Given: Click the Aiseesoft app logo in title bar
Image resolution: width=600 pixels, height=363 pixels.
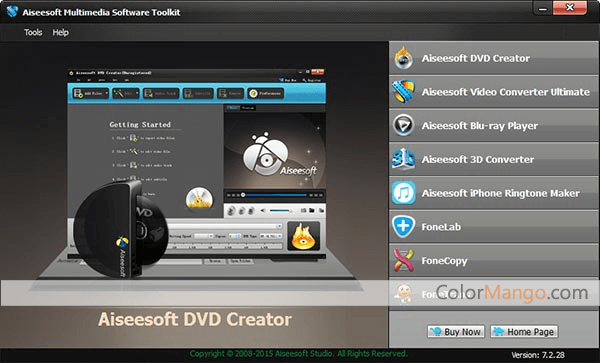Looking at the screenshot, I should coord(12,11).
